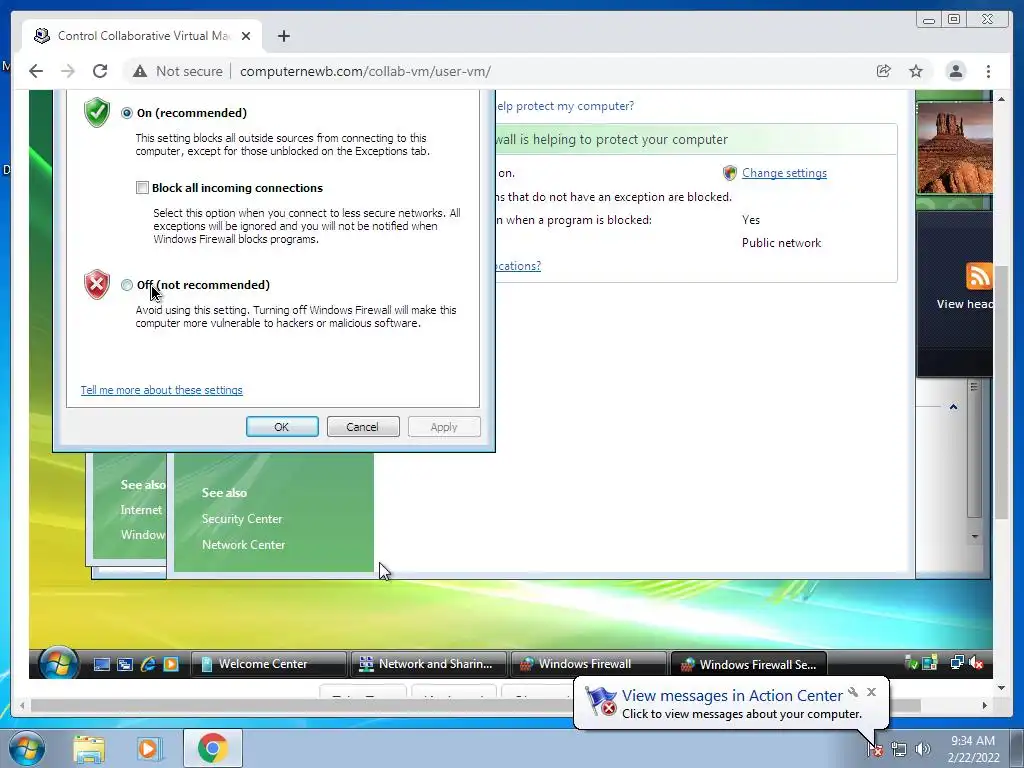Click the RSS feed gadget icon
1024x768 pixels.
tap(979, 276)
